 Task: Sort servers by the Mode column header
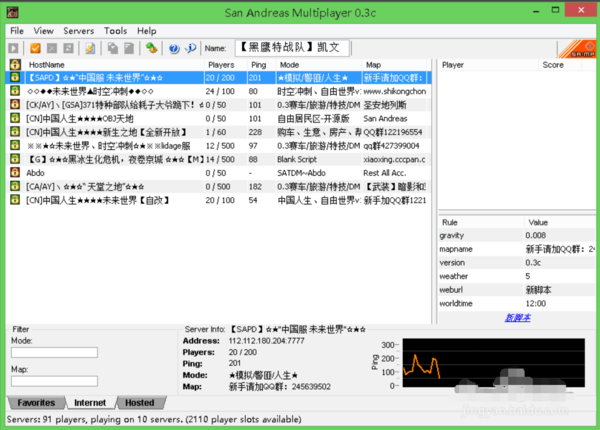point(319,65)
